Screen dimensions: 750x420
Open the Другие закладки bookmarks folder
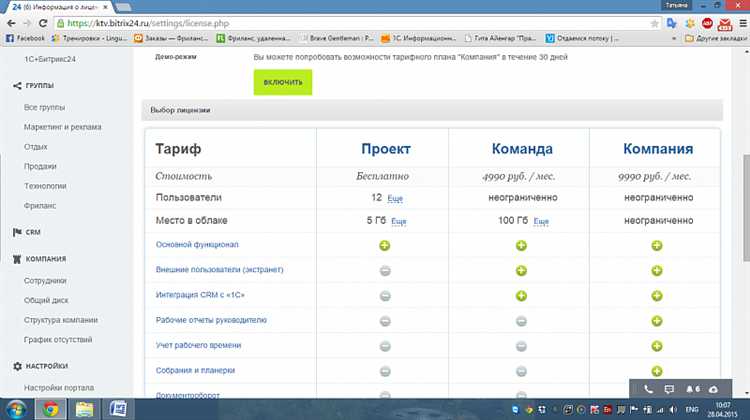pyautogui.click(x=716, y=38)
